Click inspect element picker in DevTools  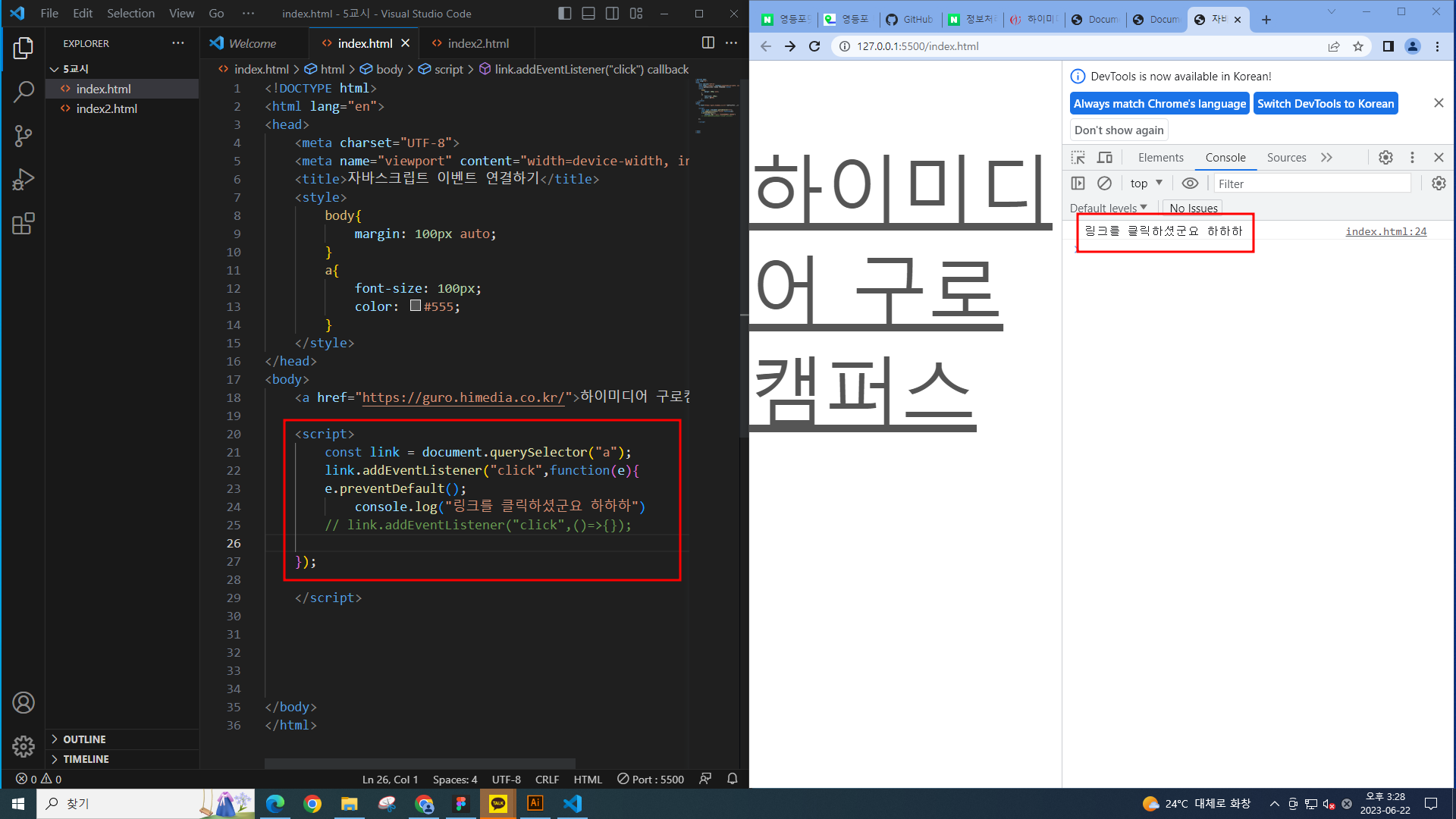pyautogui.click(x=1078, y=158)
